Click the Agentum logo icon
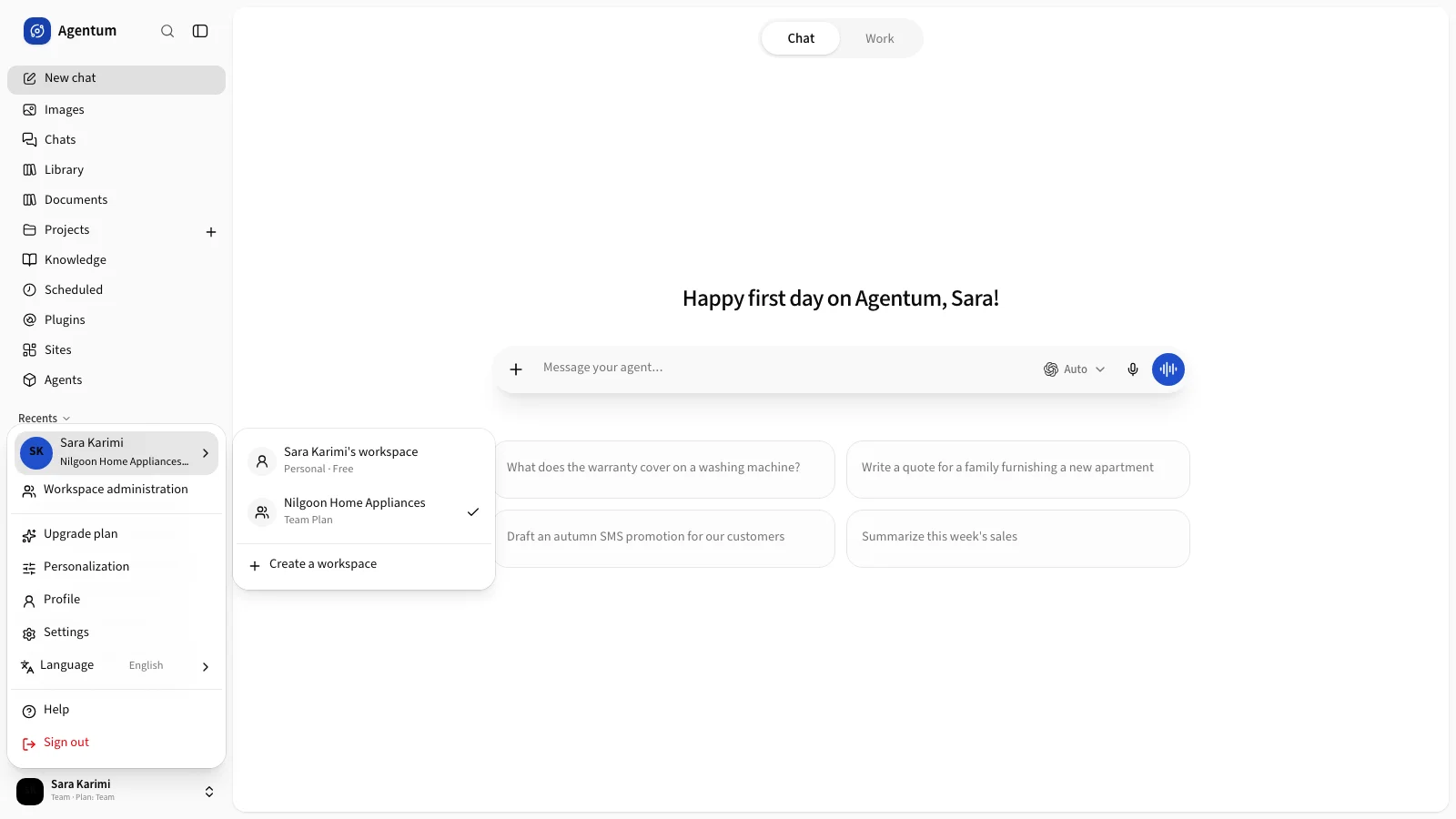This screenshot has width=1456, height=819. coord(37,31)
